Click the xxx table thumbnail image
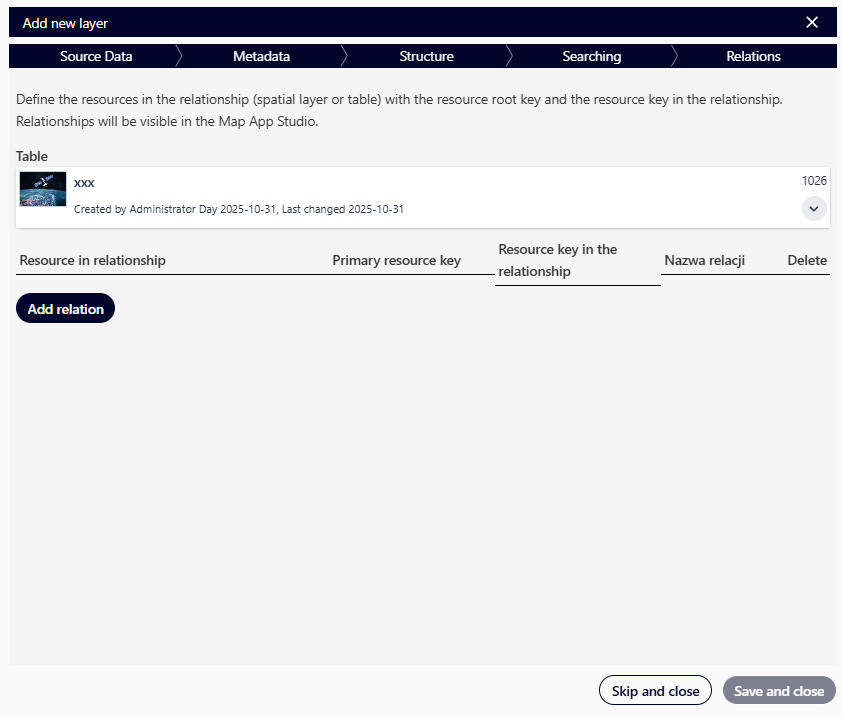The width and height of the screenshot is (843, 717). click(x=42, y=189)
